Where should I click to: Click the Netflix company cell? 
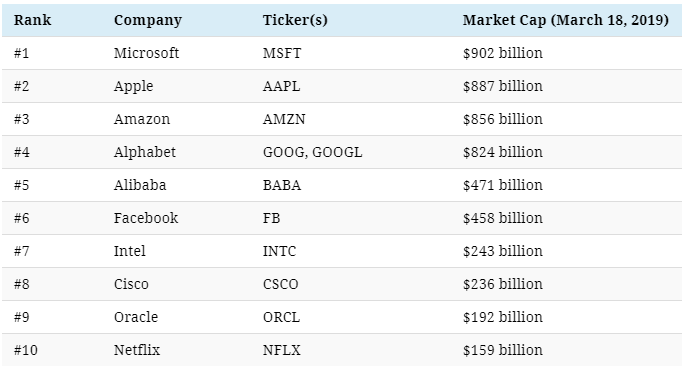137,350
